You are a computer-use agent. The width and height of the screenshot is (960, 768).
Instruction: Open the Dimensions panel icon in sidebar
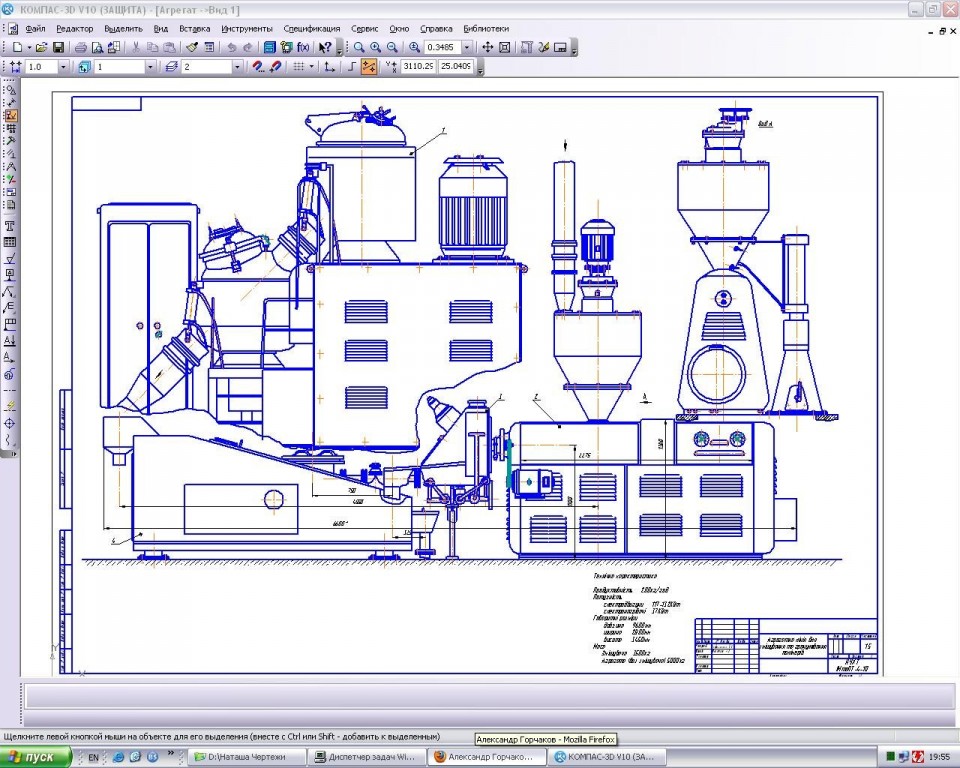tap(10, 103)
